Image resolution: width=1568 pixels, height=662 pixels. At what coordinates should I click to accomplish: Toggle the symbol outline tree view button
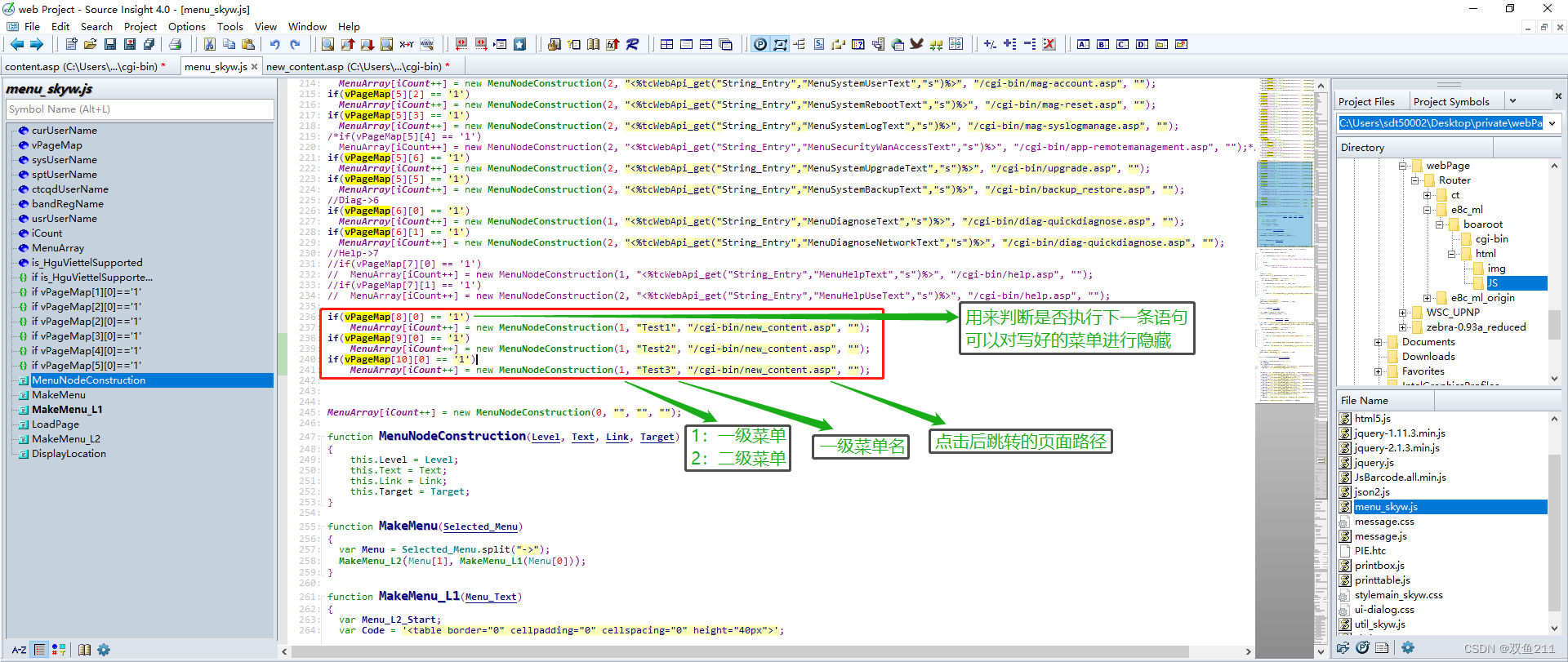pyautogui.click(x=38, y=650)
